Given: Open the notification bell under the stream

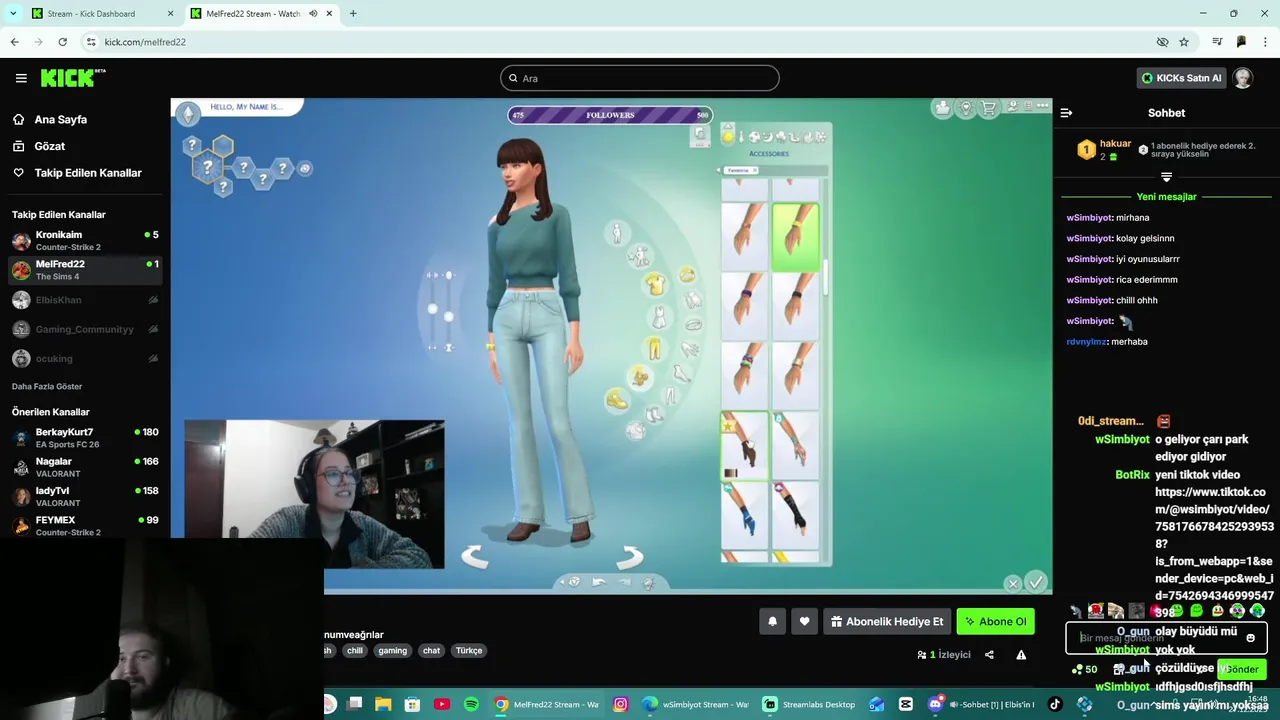Looking at the screenshot, I should click(772, 621).
